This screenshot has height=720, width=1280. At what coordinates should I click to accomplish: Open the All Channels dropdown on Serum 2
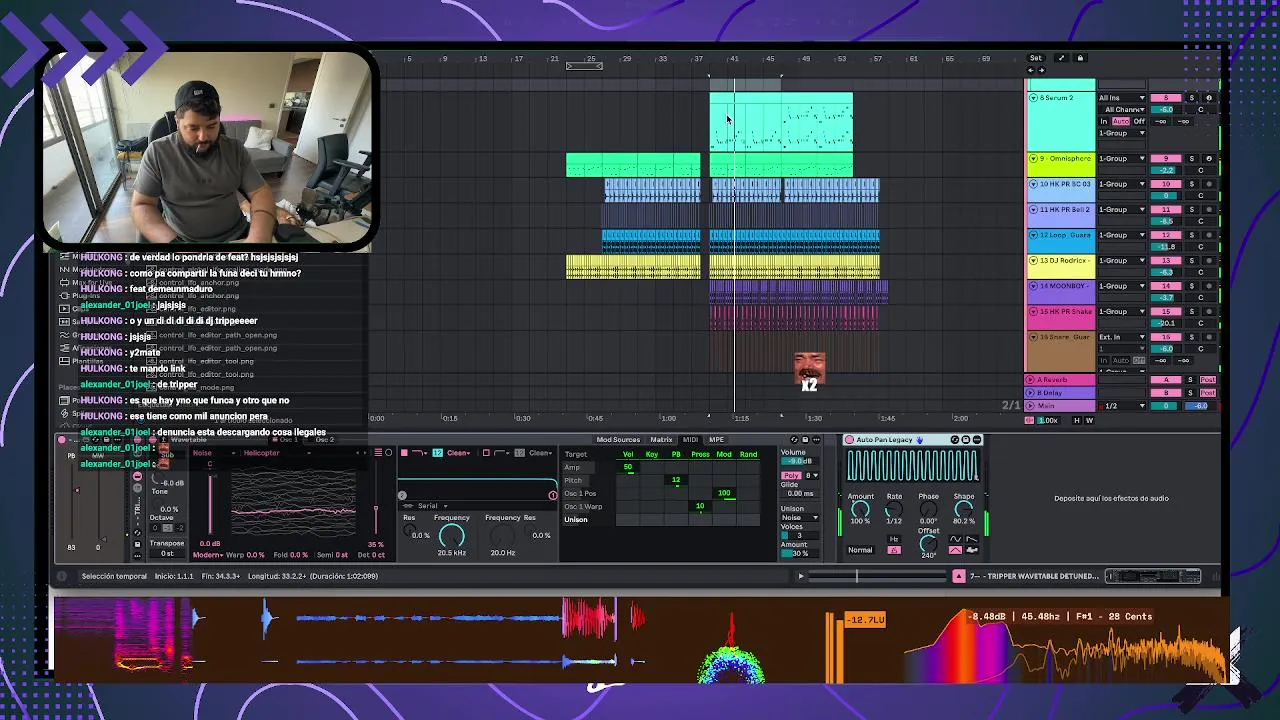[x=1124, y=110]
